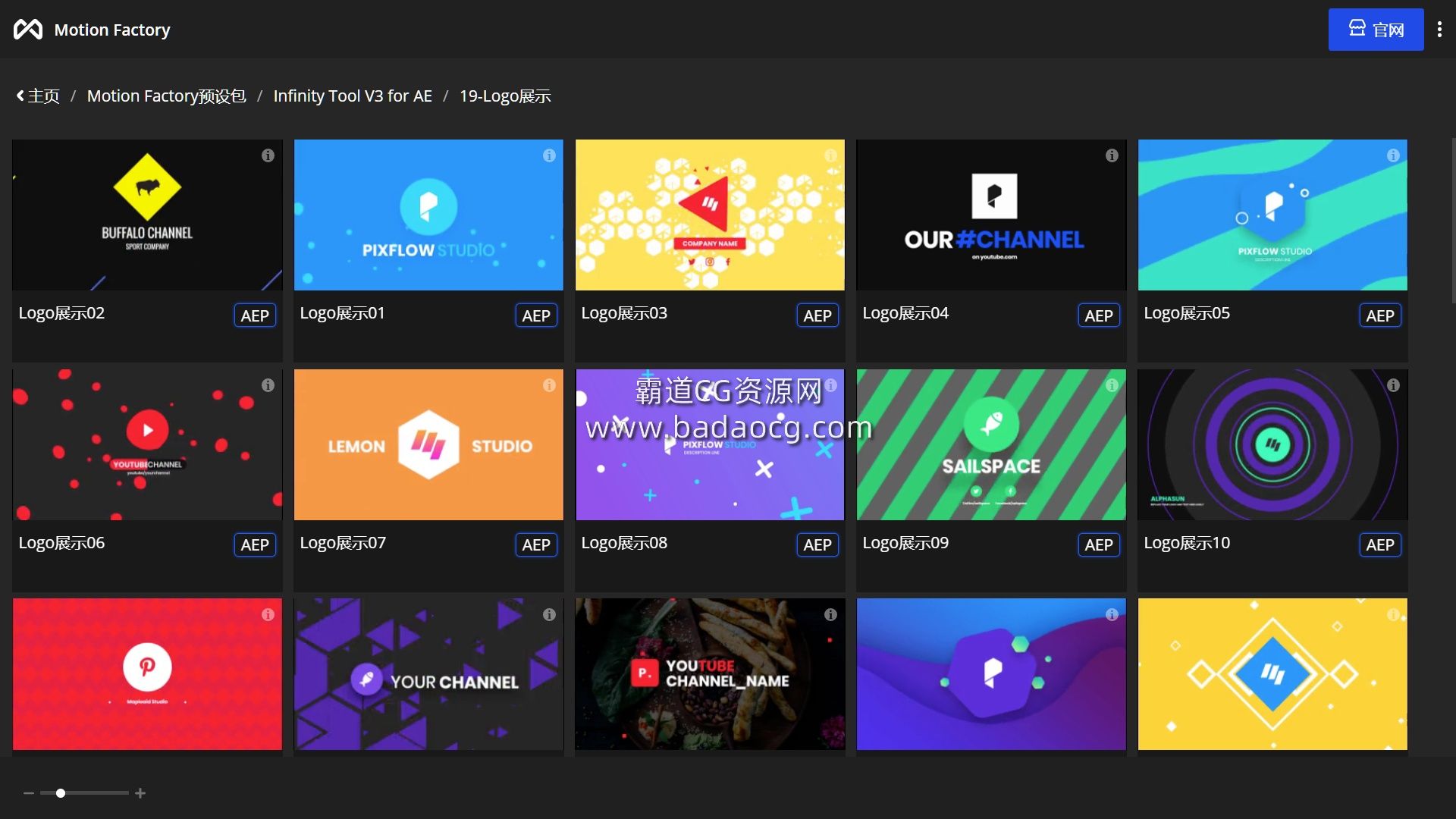
Task: Click AEP button for Logo展示03
Action: tap(817, 315)
